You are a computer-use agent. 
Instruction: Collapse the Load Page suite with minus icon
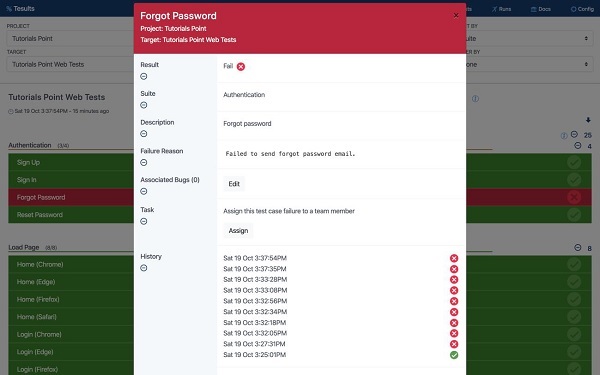pos(578,248)
